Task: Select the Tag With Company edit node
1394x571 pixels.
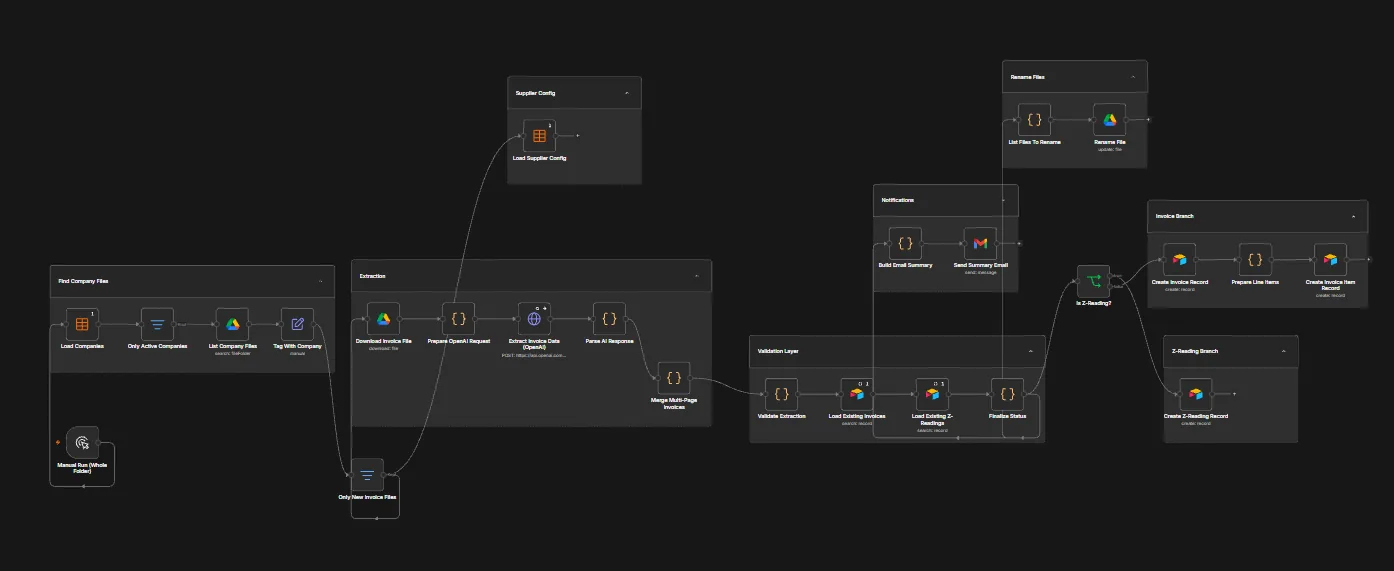Action: [x=297, y=324]
